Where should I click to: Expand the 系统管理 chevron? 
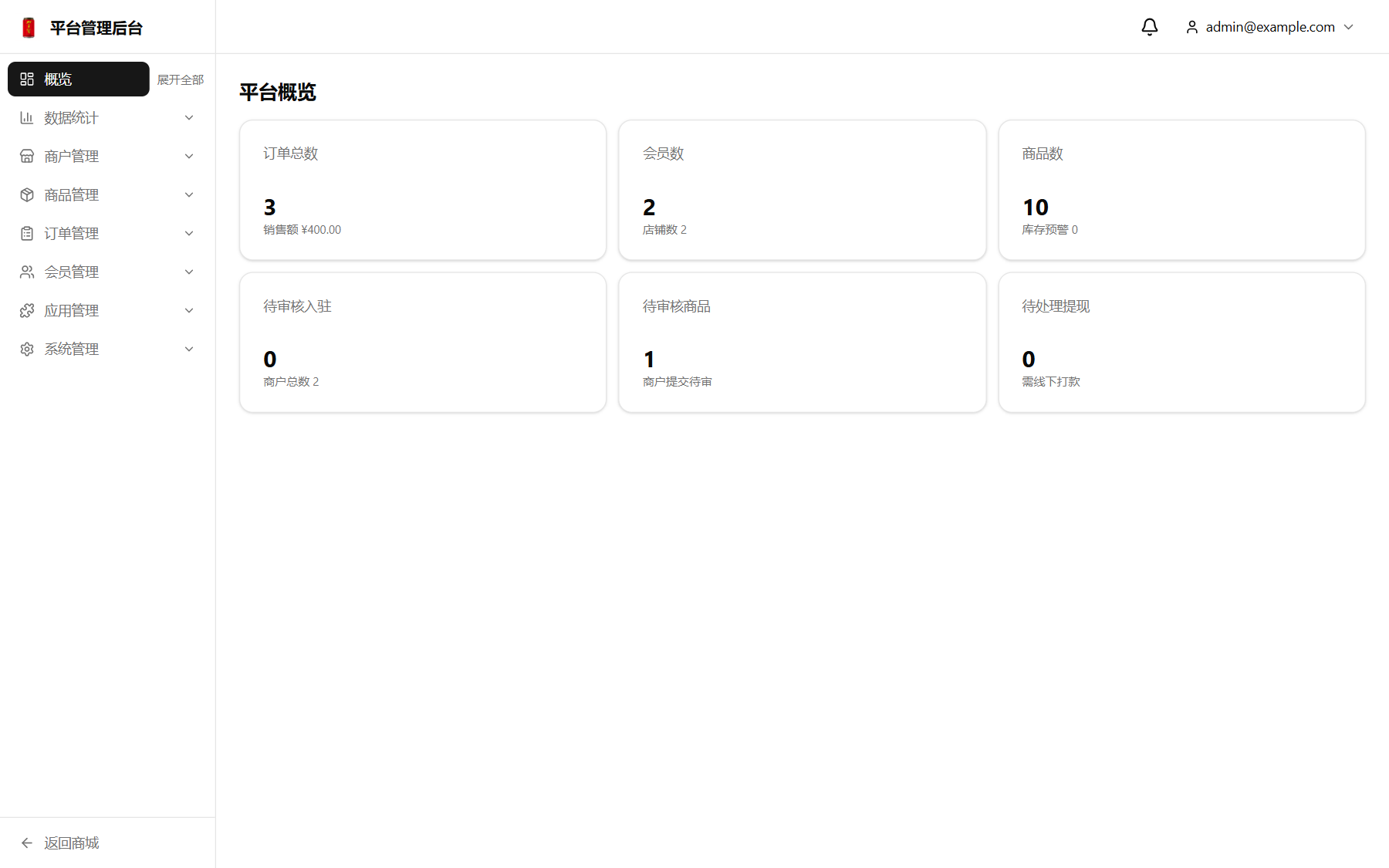click(189, 349)
